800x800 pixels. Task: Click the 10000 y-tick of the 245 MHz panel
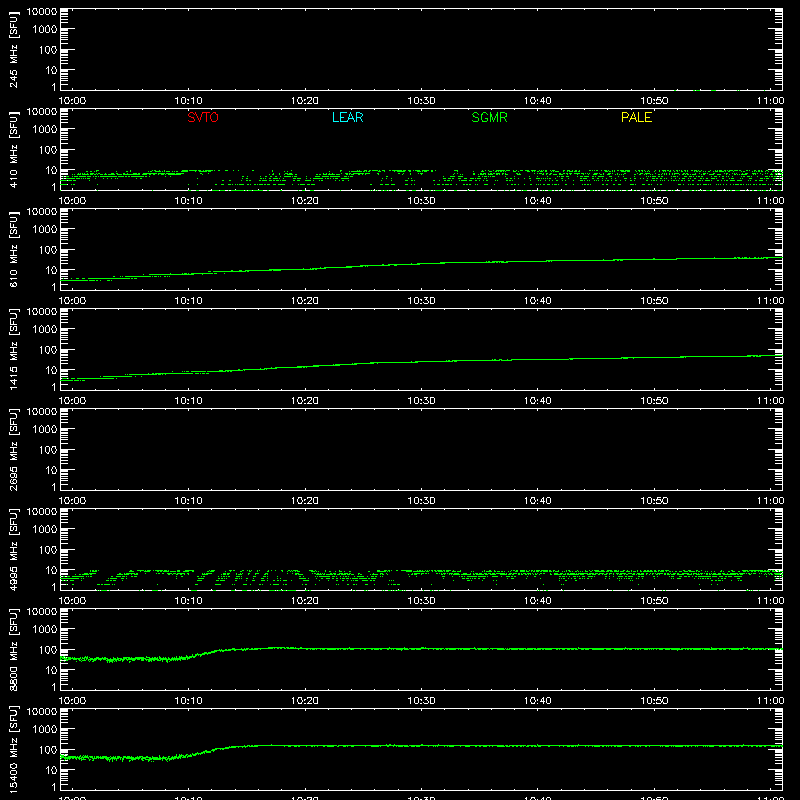point(42,12)
